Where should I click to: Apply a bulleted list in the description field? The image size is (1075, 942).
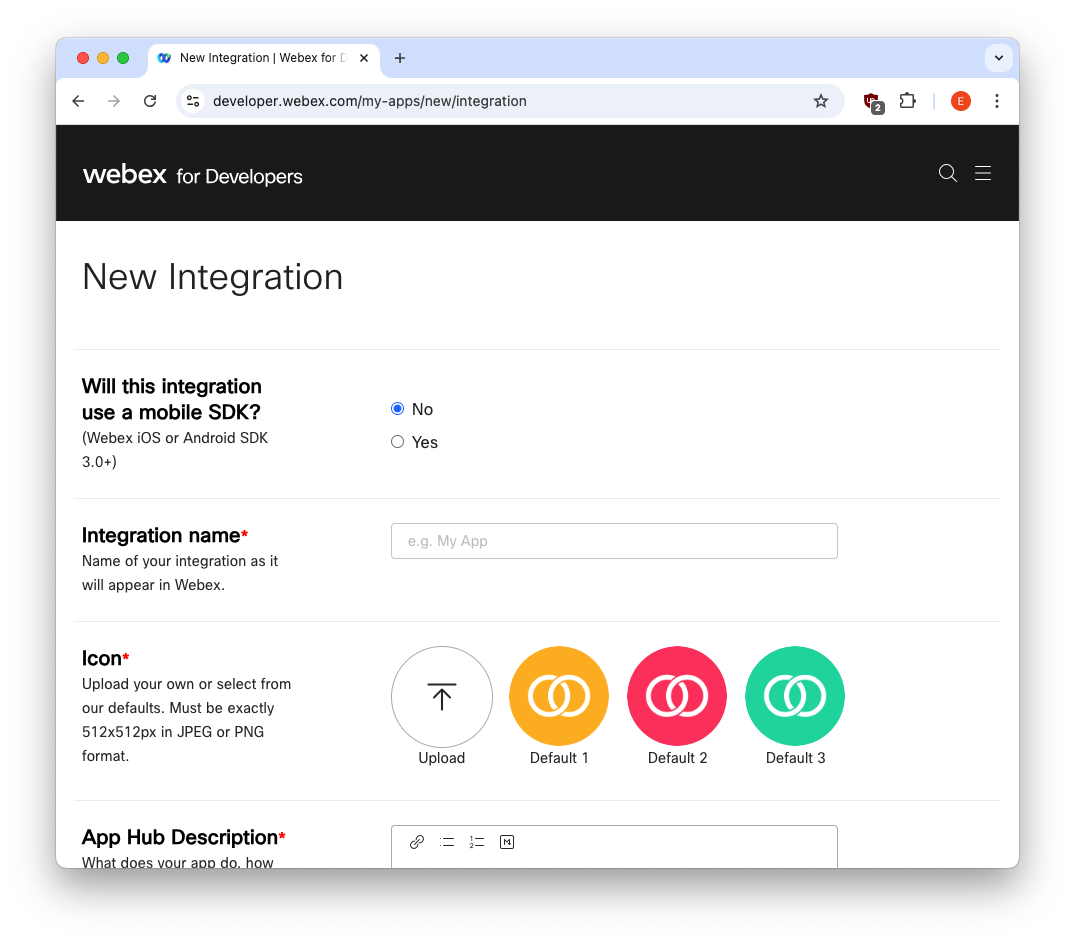(447, 841)
